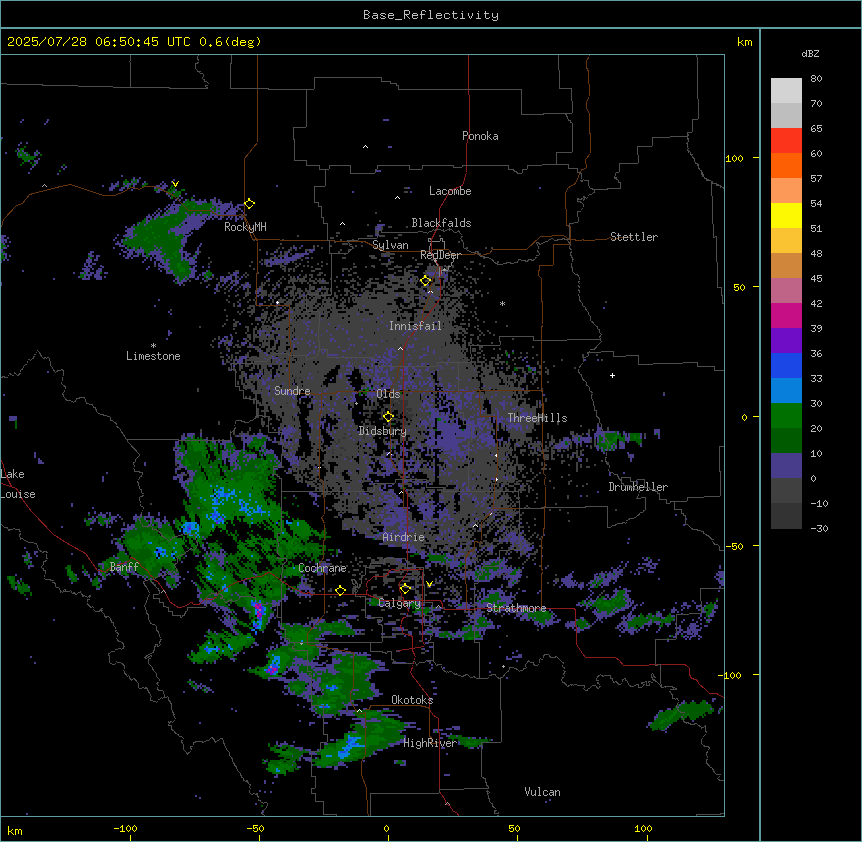This screenshot has height=842, width=862.
Task: Click the white caret marker southwest of Okotoks
Action: (360, 711)
